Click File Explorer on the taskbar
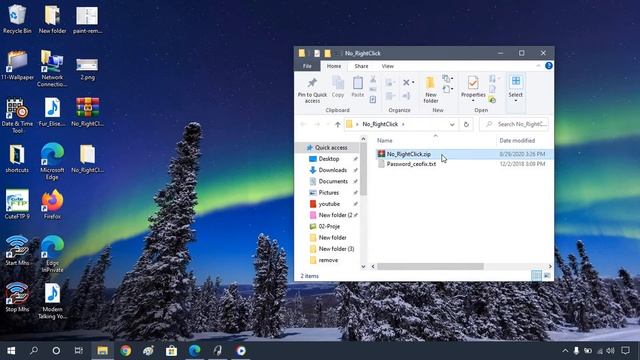 coord(102,351)
